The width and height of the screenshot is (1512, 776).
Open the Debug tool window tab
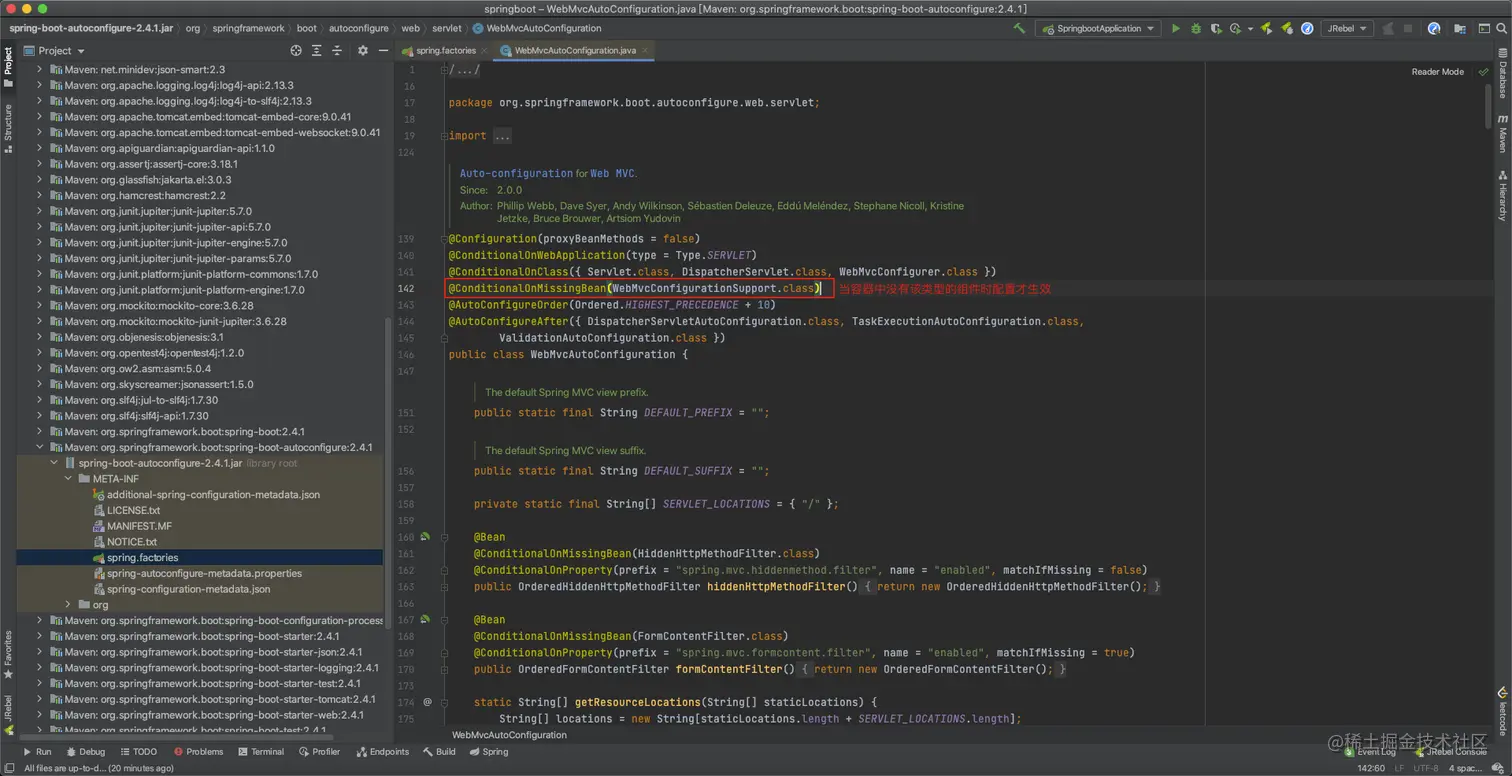(85, 752)
